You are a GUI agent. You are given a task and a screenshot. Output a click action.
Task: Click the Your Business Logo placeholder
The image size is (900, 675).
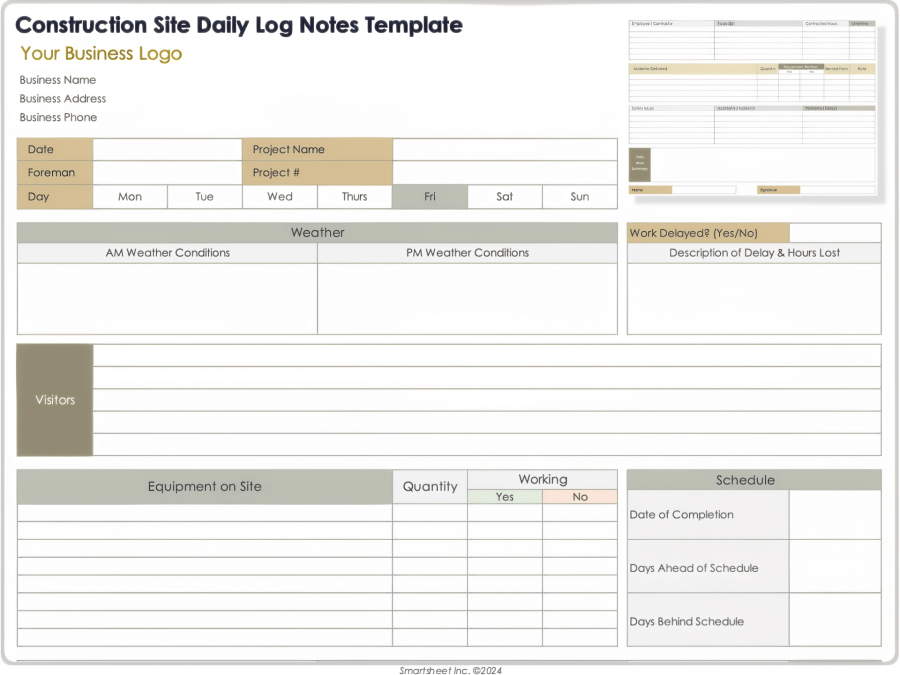(x=100, y=53)
